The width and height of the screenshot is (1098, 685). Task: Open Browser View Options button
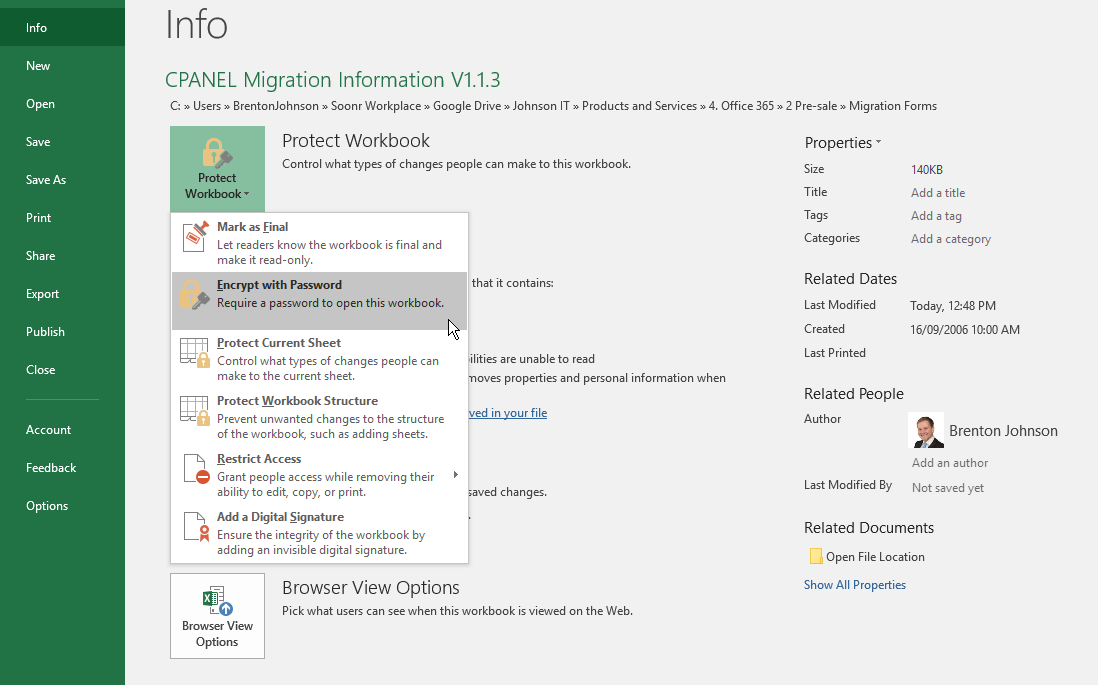(x=217, y=616)
